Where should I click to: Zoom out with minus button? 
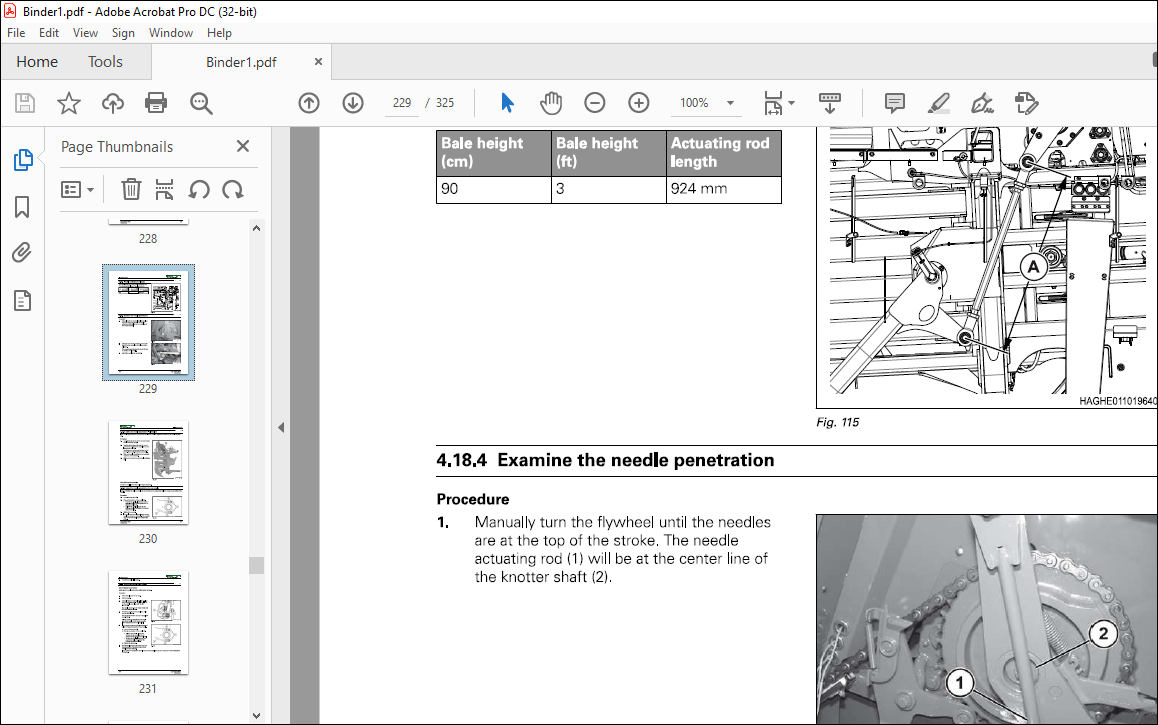[595, 103]
